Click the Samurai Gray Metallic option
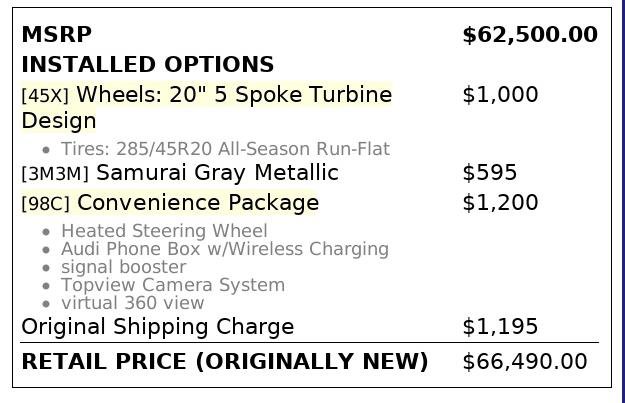This screenshot has height=403, width=625. [217, 173]
